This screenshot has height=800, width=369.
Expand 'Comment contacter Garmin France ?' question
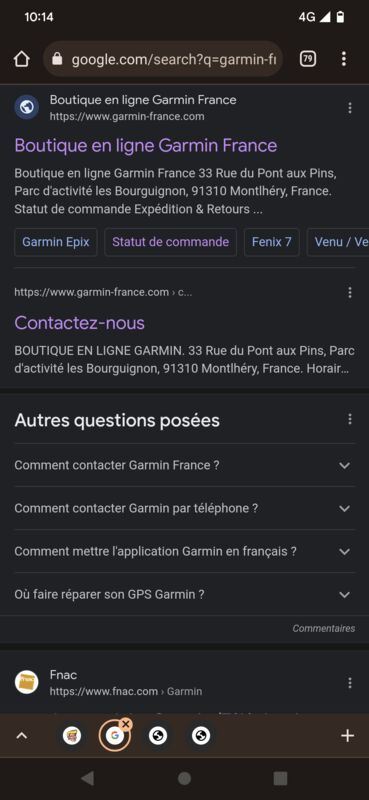pos(184,465)
